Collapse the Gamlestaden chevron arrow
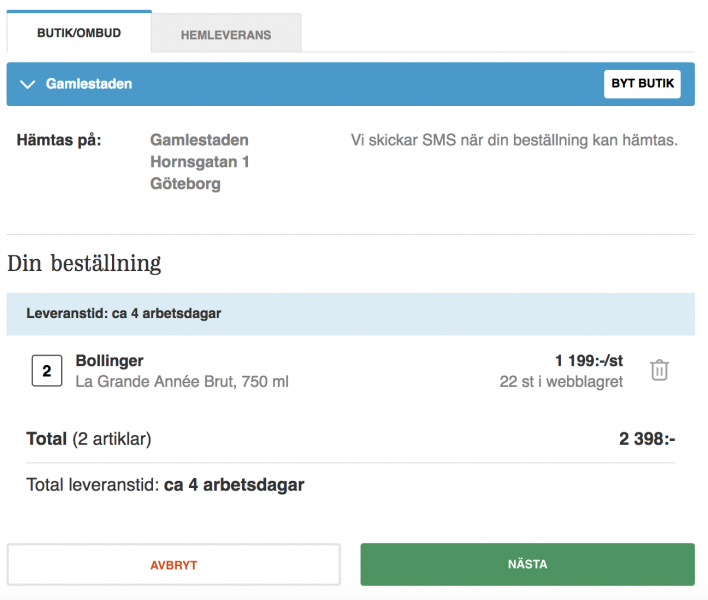 pyautogui.click(x=28, y=84)
